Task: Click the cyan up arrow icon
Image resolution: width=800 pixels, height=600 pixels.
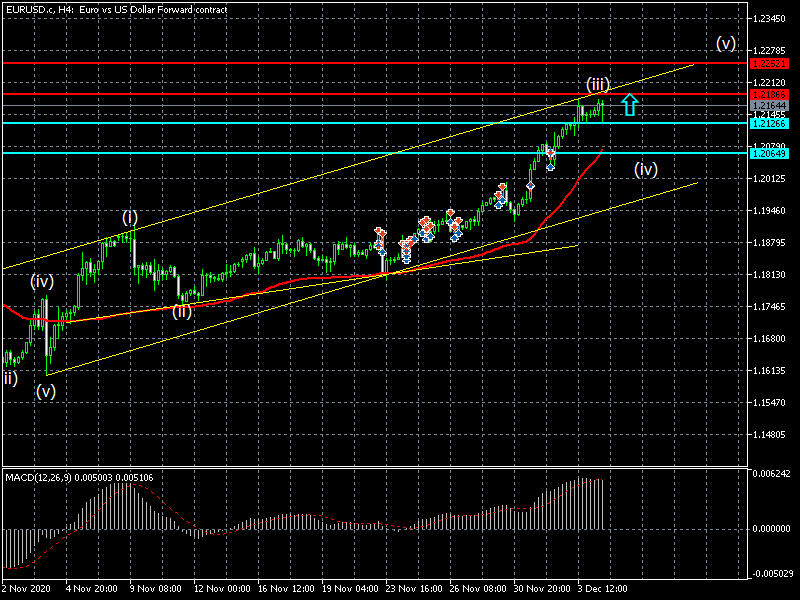Action: 628,104
